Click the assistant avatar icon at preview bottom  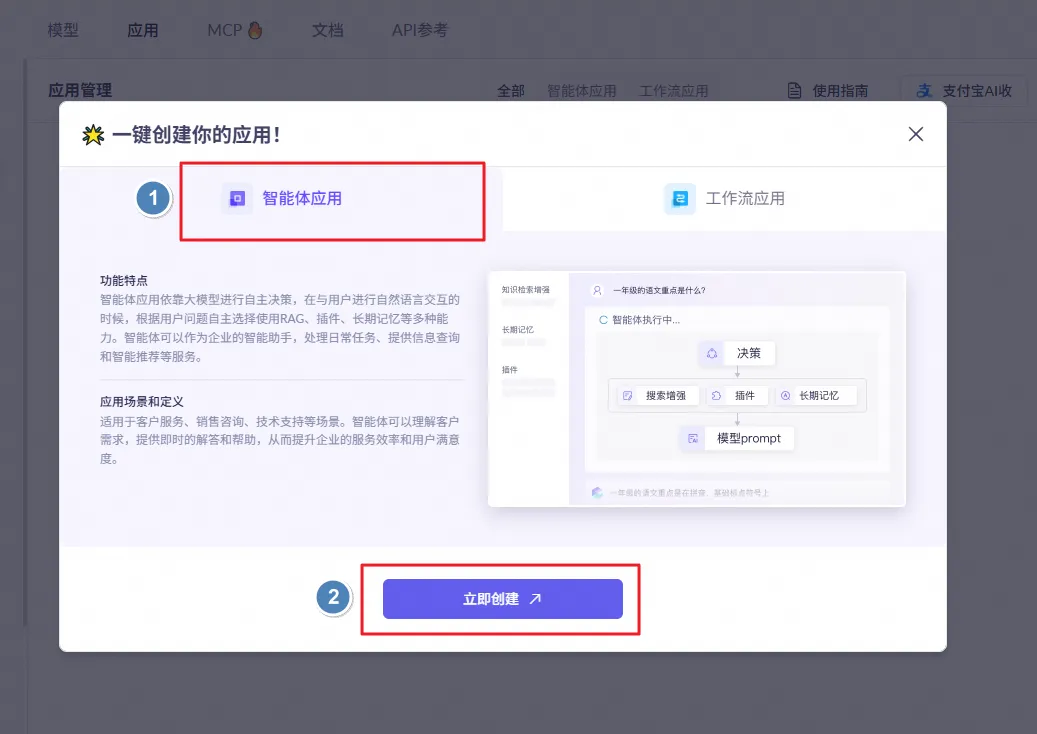tap(597, 493)
